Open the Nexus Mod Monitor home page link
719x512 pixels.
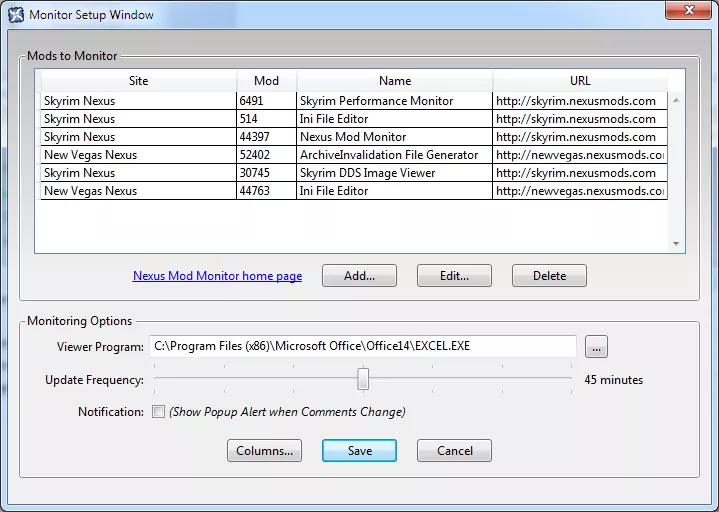click(x=217, y=276)
